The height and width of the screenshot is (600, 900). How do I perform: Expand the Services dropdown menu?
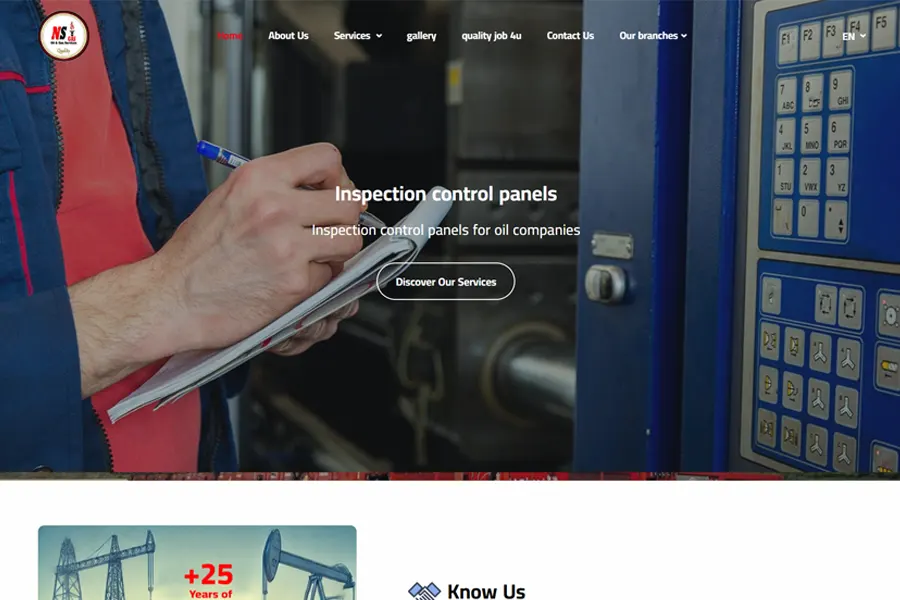pyautogui.click(x=358, y=36)
